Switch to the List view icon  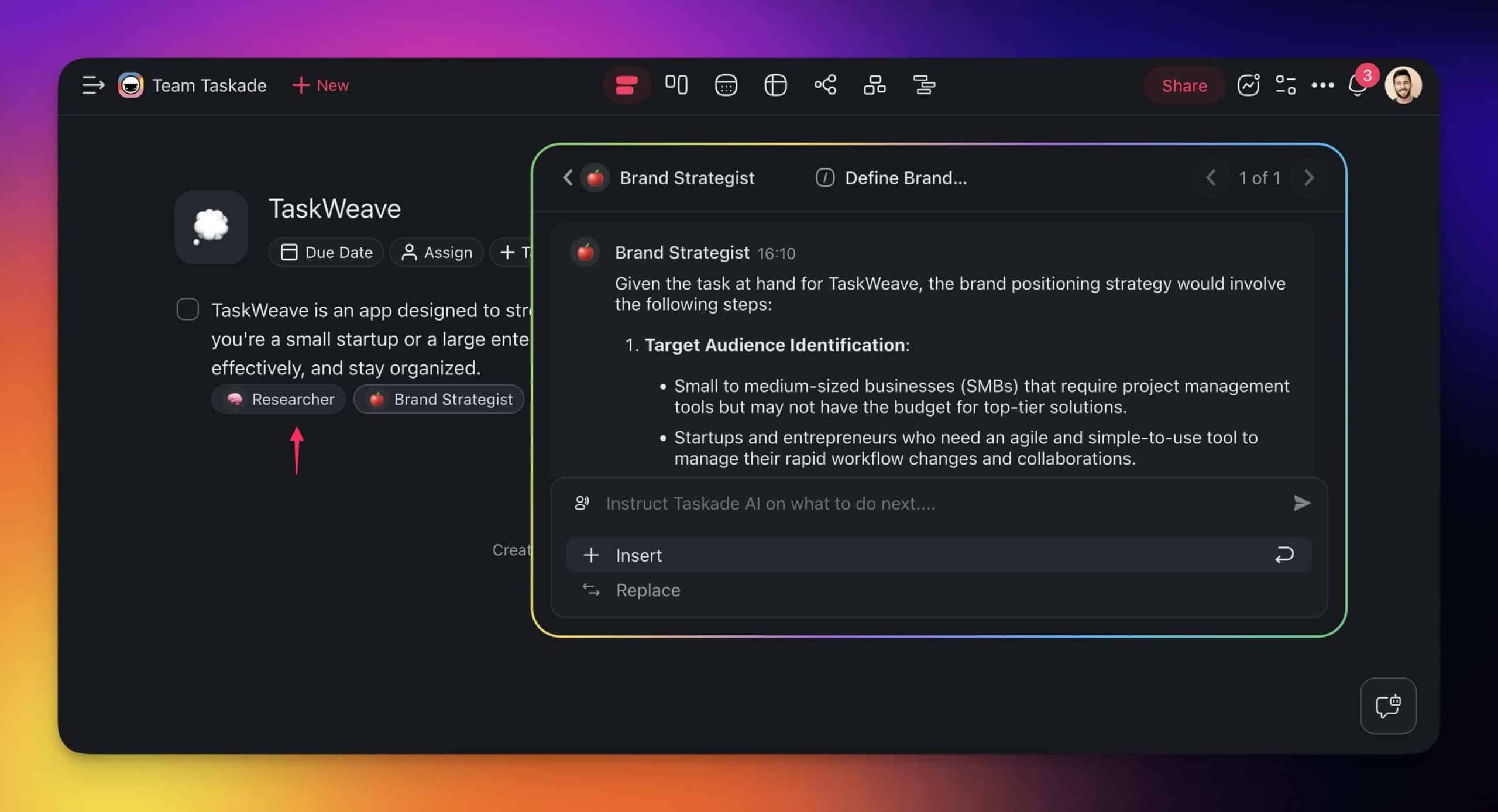(x=626, y=85)
